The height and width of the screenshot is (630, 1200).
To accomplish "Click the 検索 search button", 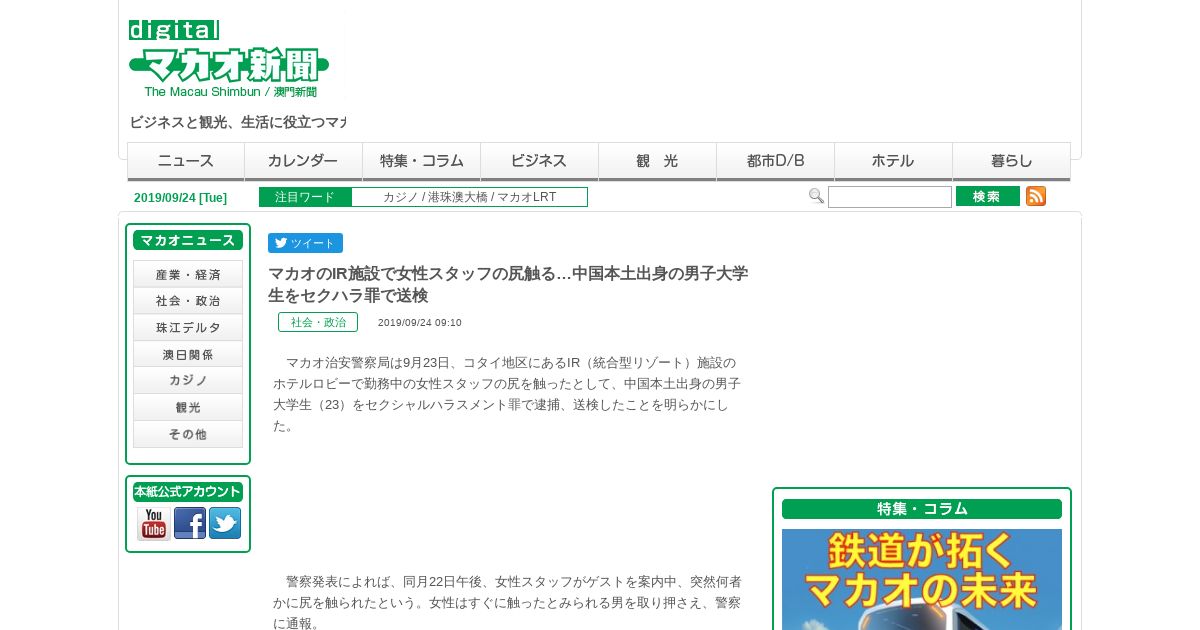I will pyautogui.click(x=988, y=196).
